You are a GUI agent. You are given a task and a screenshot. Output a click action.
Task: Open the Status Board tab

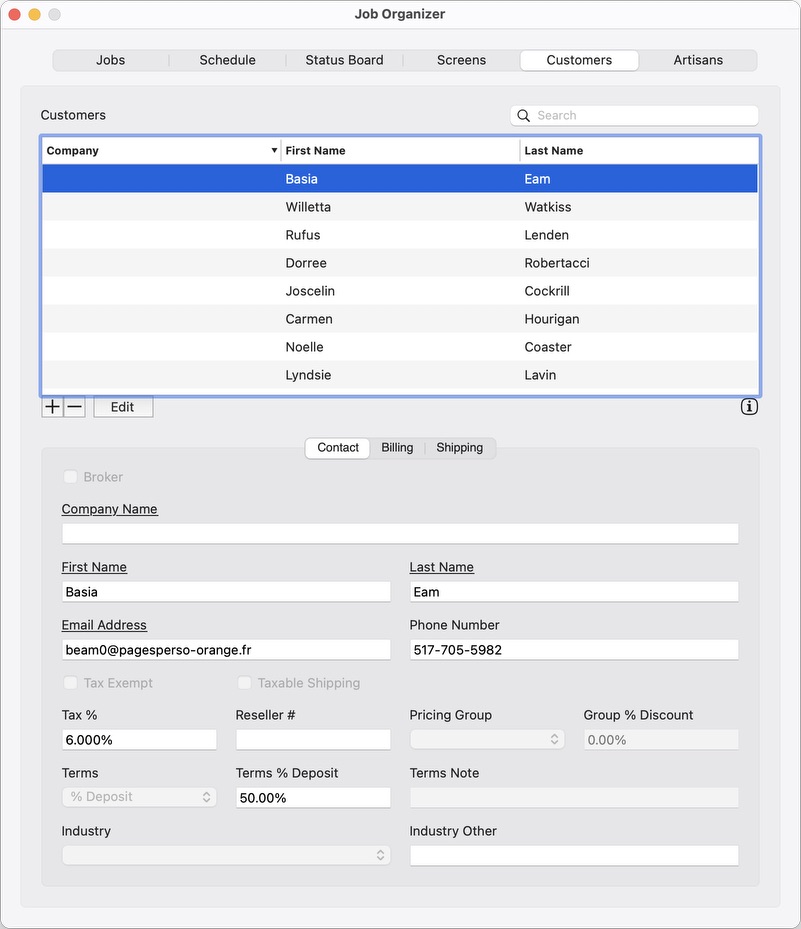[344, 60]
